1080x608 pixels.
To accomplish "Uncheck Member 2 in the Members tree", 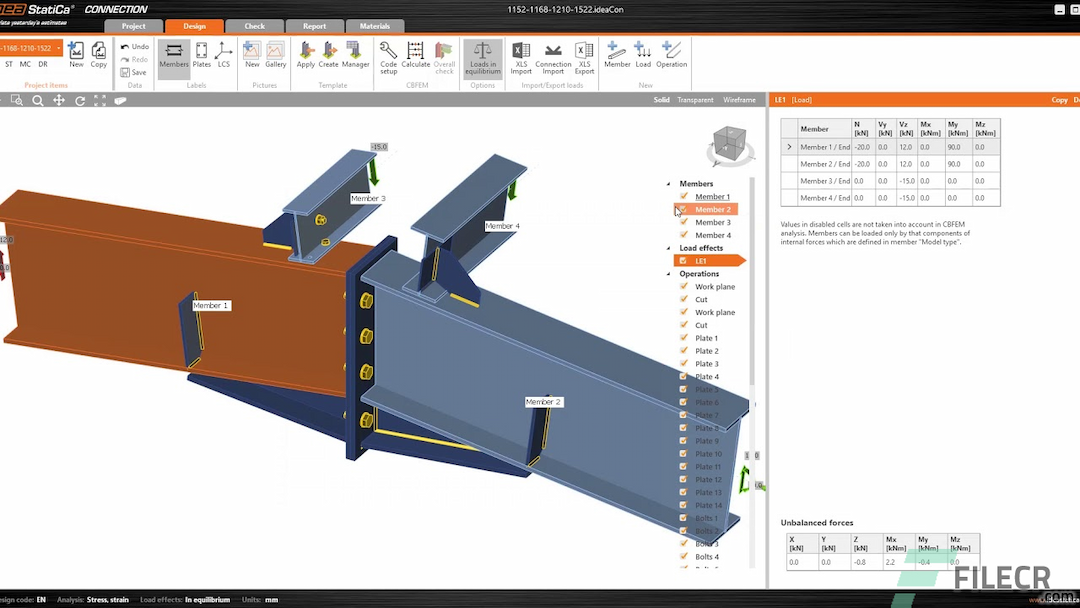I will pos(684,209).
